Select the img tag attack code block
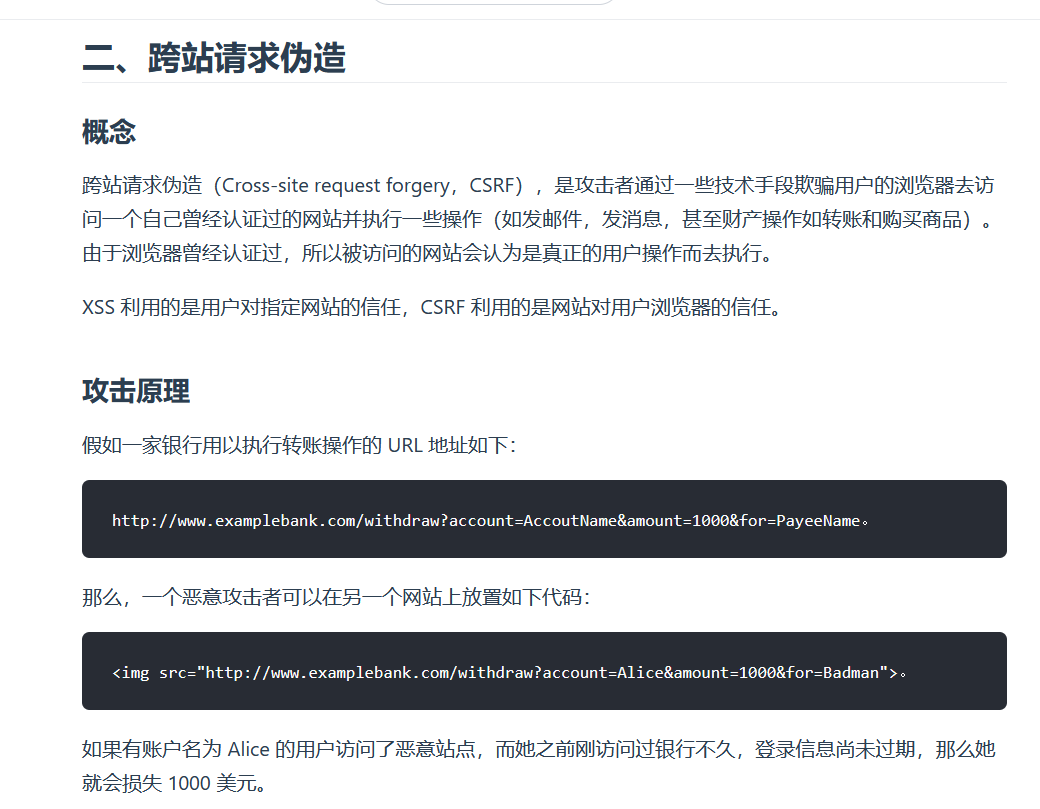Viewport: 1040px width, 809px height. coord(543,671)
